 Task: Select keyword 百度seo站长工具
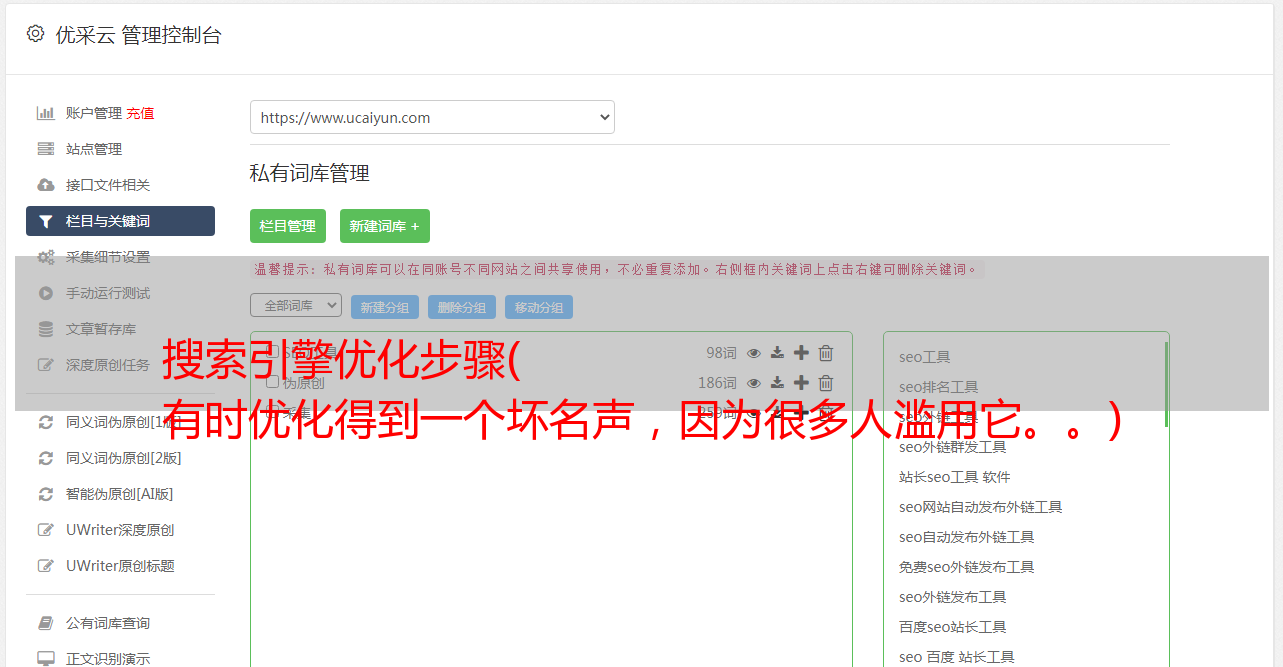[x=952, y=627]
